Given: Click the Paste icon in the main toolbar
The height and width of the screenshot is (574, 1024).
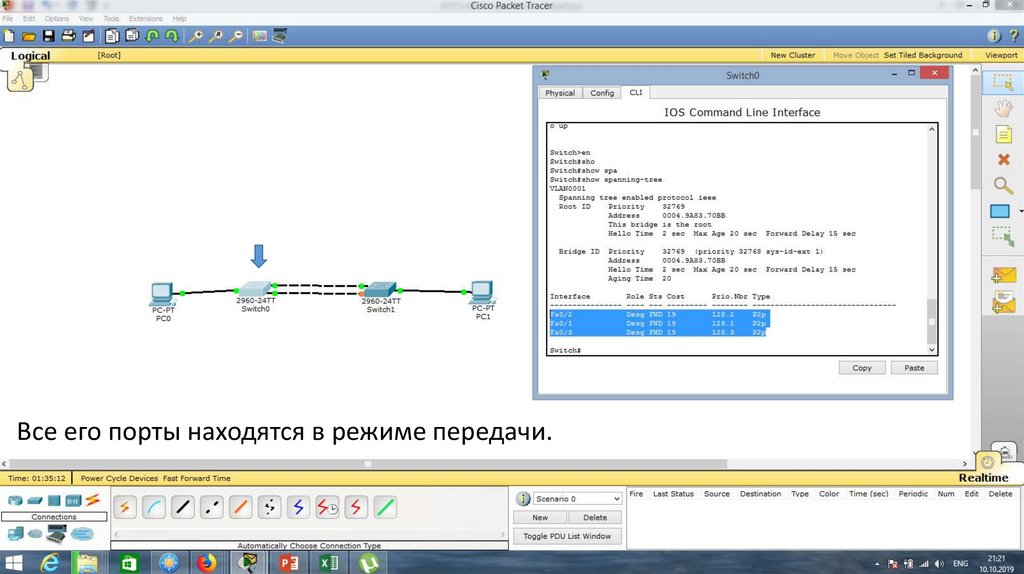Looking at the screenshot, I should click(x=132, y=36).
